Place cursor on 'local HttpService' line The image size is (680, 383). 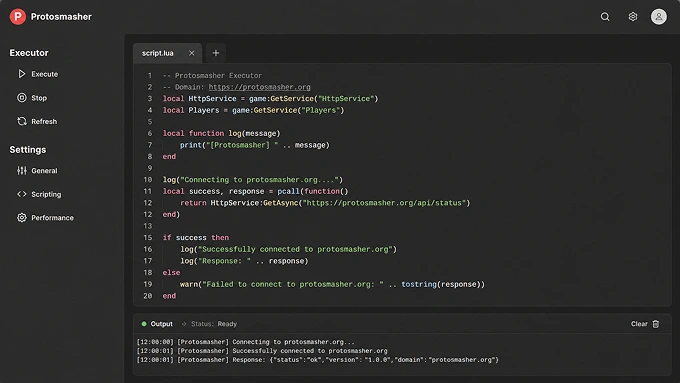coord(271,98)
